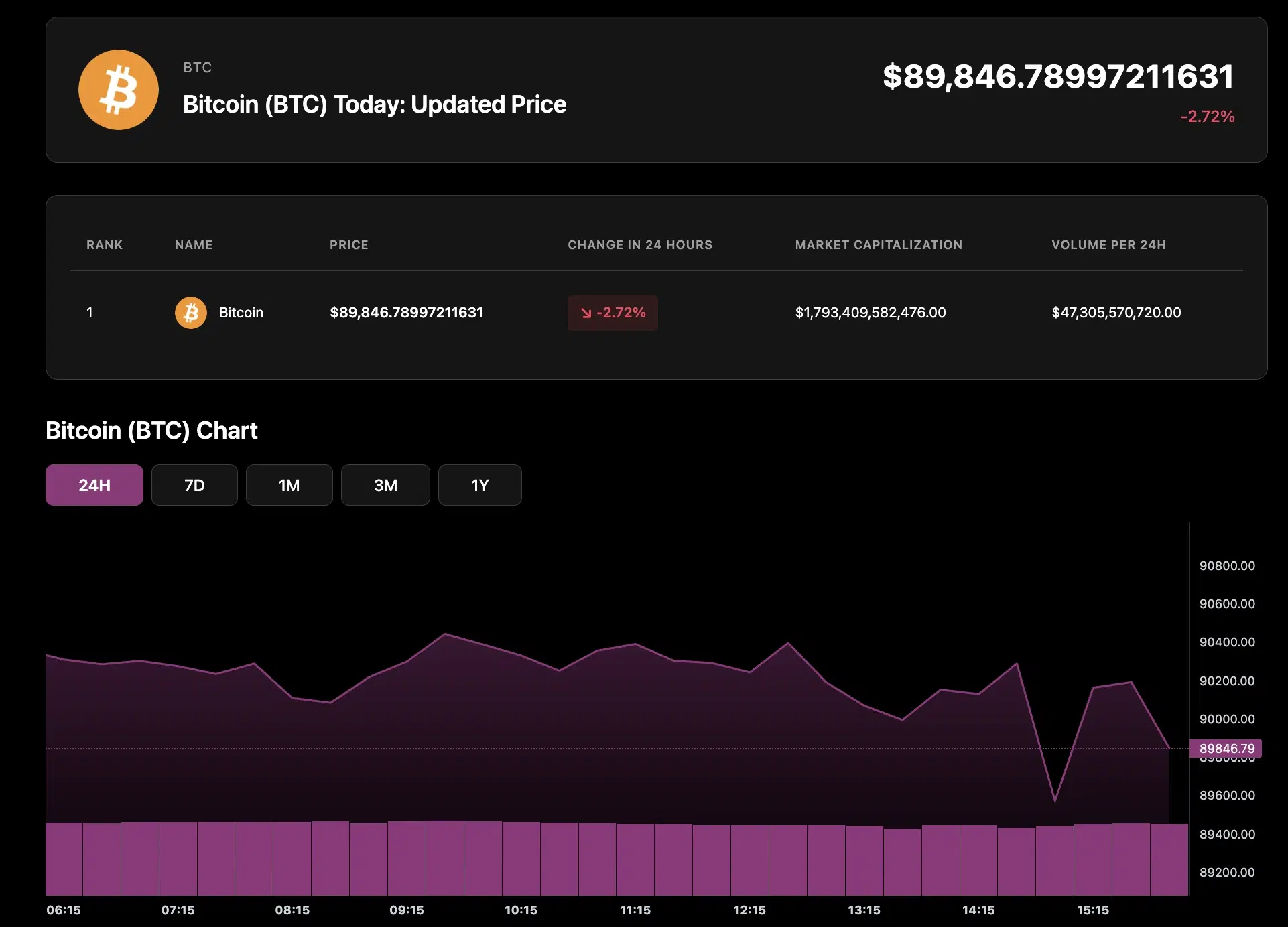Select the 24H chart range tab
This screenshot has height=927, width=1288.
click(94, 485)
